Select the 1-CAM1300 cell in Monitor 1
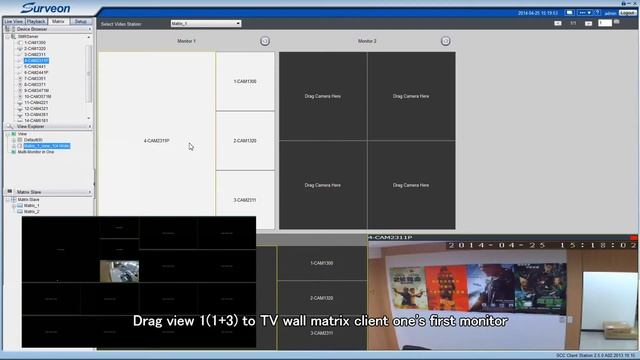 click(x=245, y=81)
